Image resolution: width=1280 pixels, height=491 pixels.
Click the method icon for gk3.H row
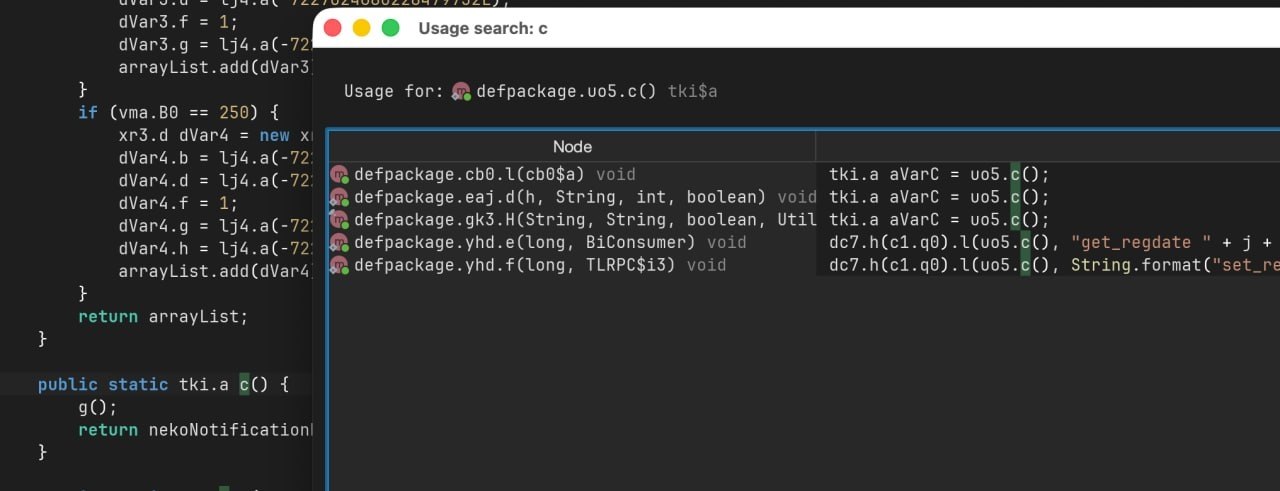click(x=339, y=220)
